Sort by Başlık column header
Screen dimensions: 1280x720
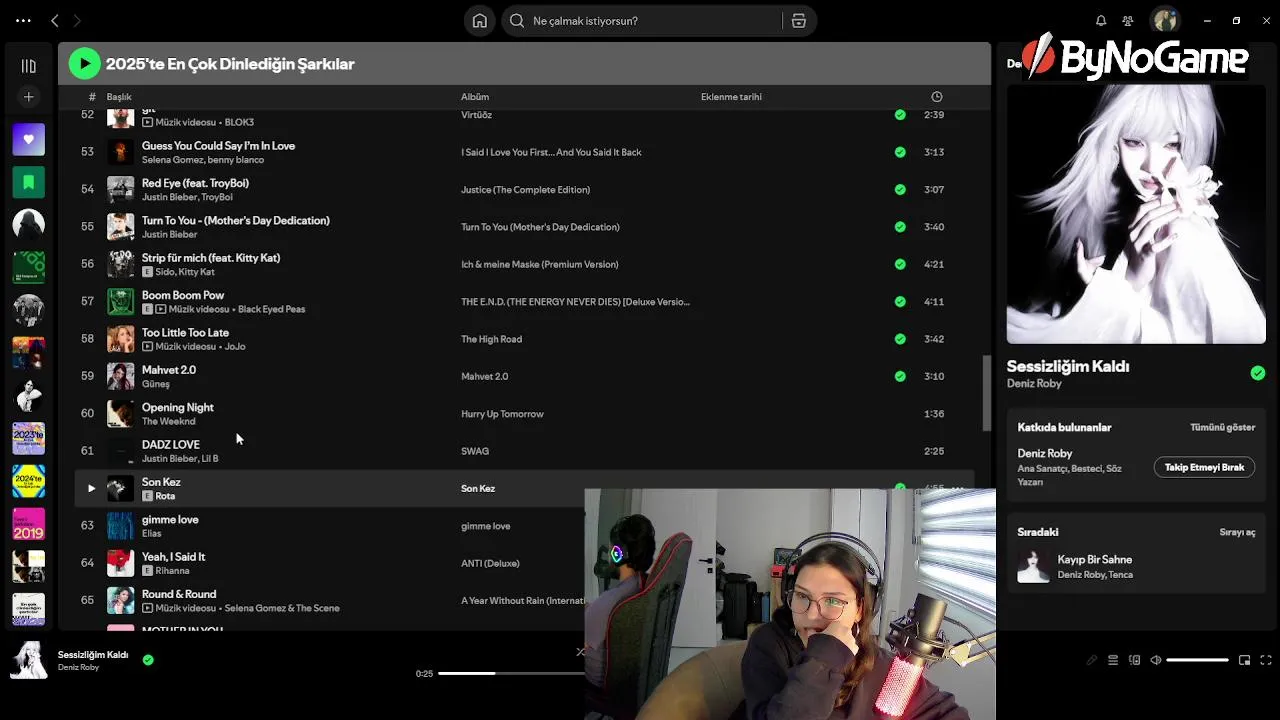pyautogui.click(x=119, y=97)
